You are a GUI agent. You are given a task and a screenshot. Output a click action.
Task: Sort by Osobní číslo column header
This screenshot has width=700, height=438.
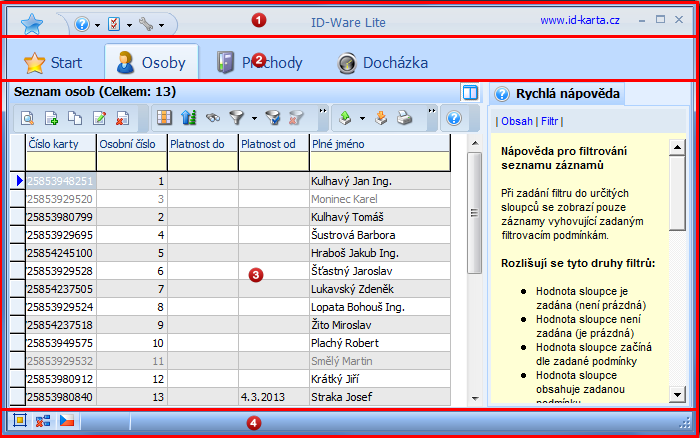(x=132, y=144)
